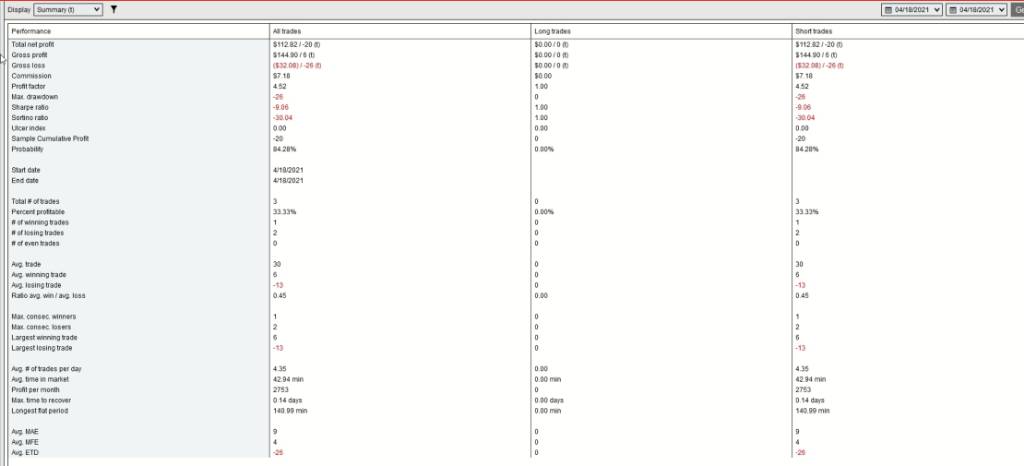Click All trades Total net profit $112.82 value

click(296, 44)
